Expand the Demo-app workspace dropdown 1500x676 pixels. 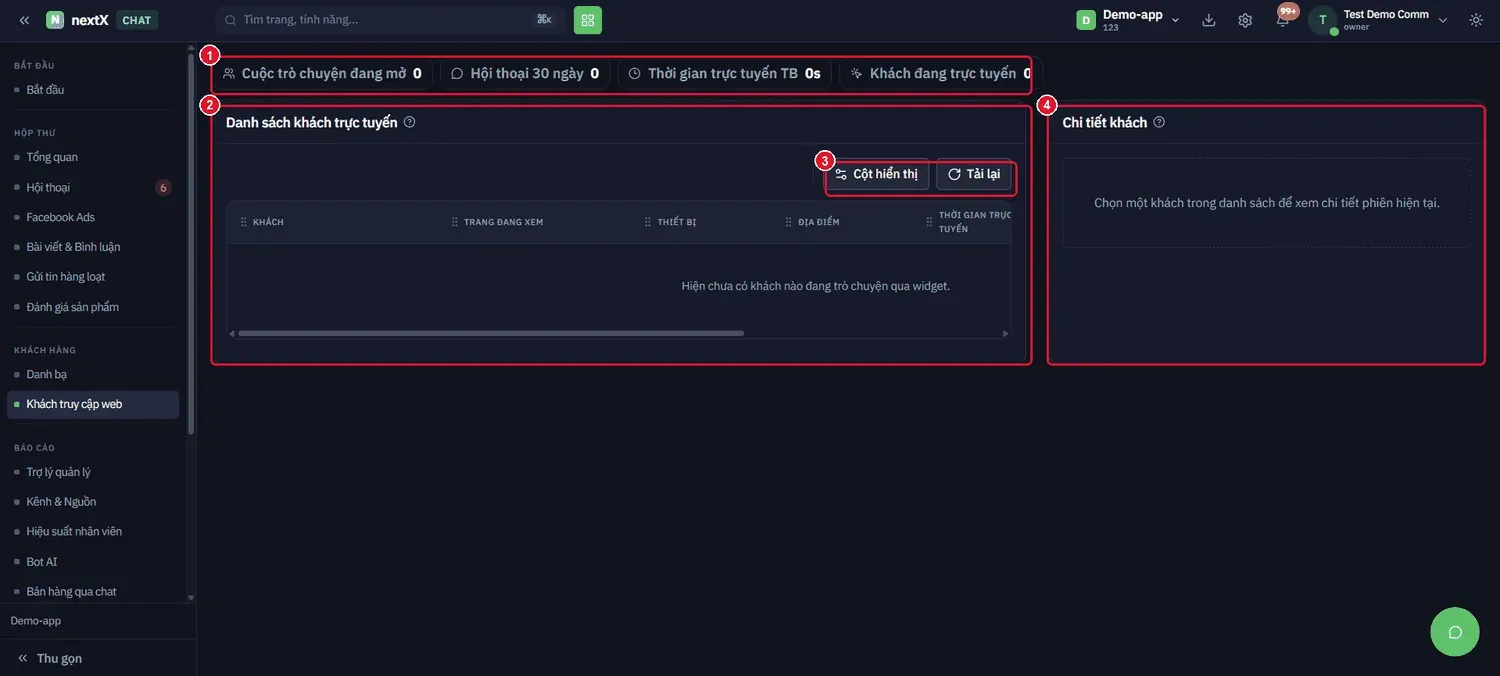(1176, 20)
